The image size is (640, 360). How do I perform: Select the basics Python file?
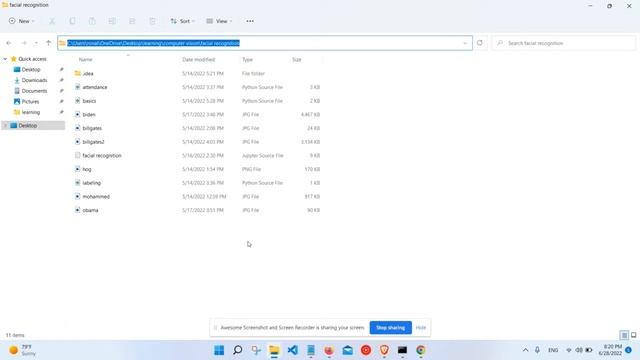[x=89, y=101]
